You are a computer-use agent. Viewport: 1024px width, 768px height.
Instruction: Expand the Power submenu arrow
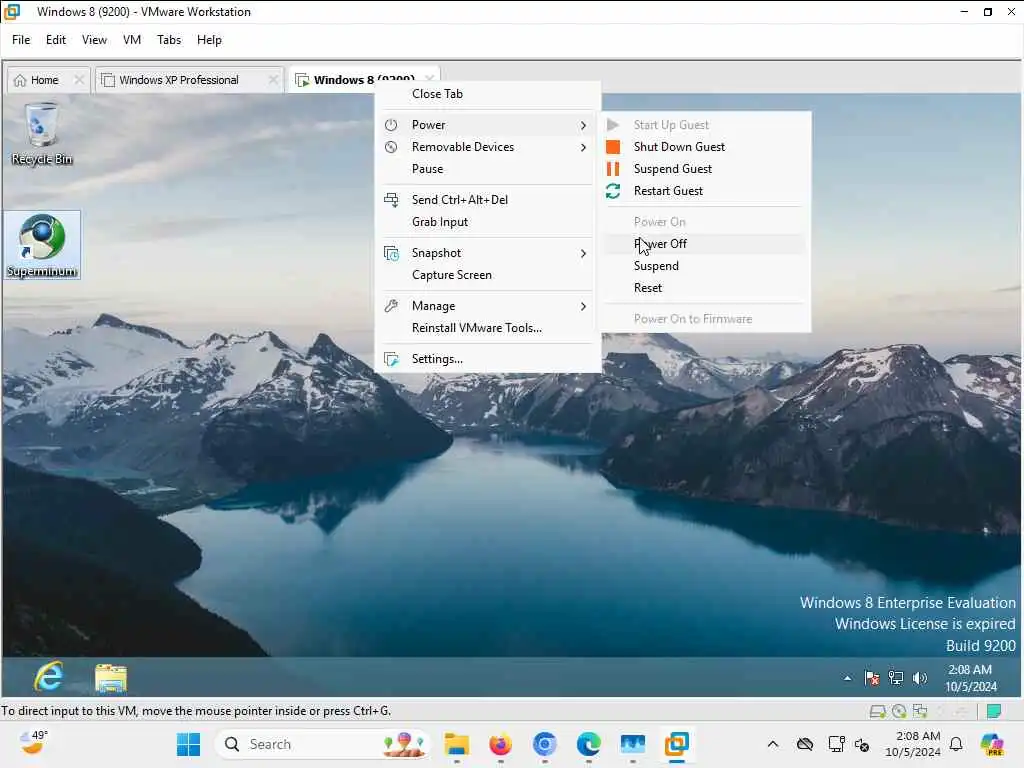(x=583, y=125)
